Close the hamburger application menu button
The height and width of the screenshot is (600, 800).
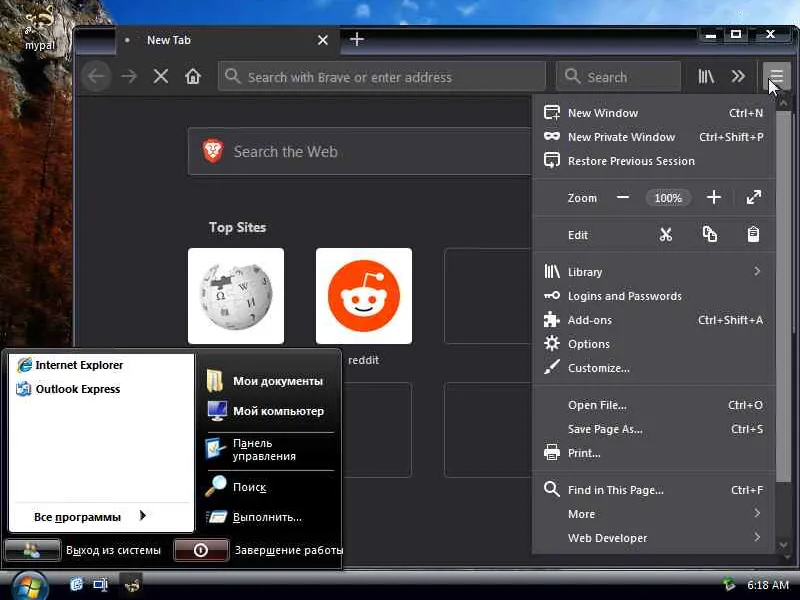point(776,77)
